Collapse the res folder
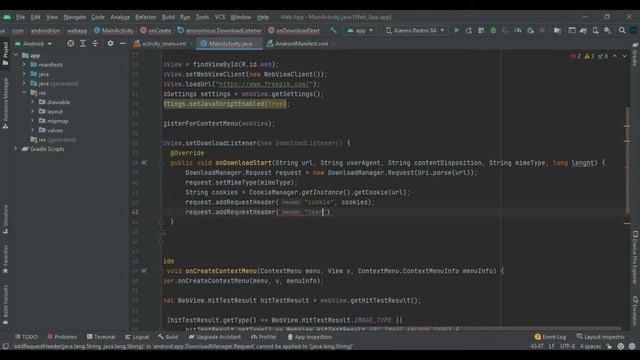The image size is (640, 360). (24, 93)
